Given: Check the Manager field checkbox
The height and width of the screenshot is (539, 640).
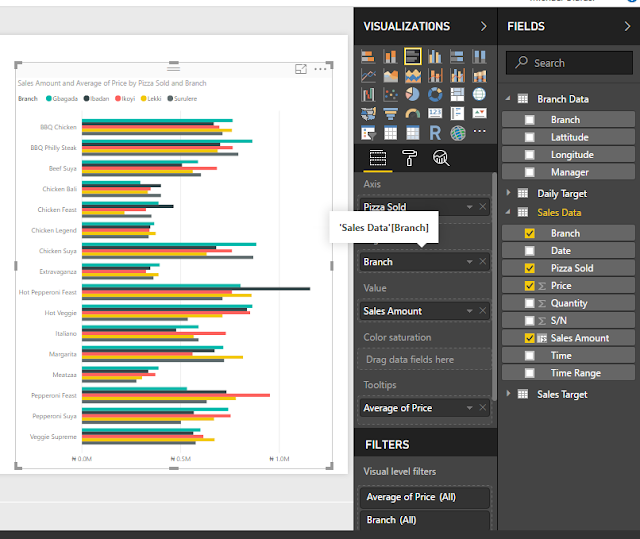Looking at the screenshot, I should pyautogui.click(x=529, y=172).
